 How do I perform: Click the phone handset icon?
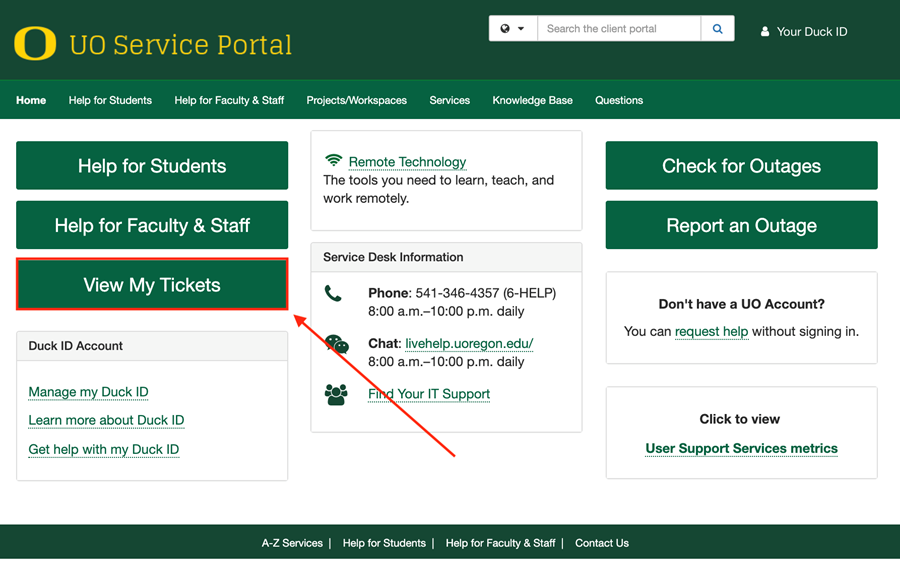333,293
